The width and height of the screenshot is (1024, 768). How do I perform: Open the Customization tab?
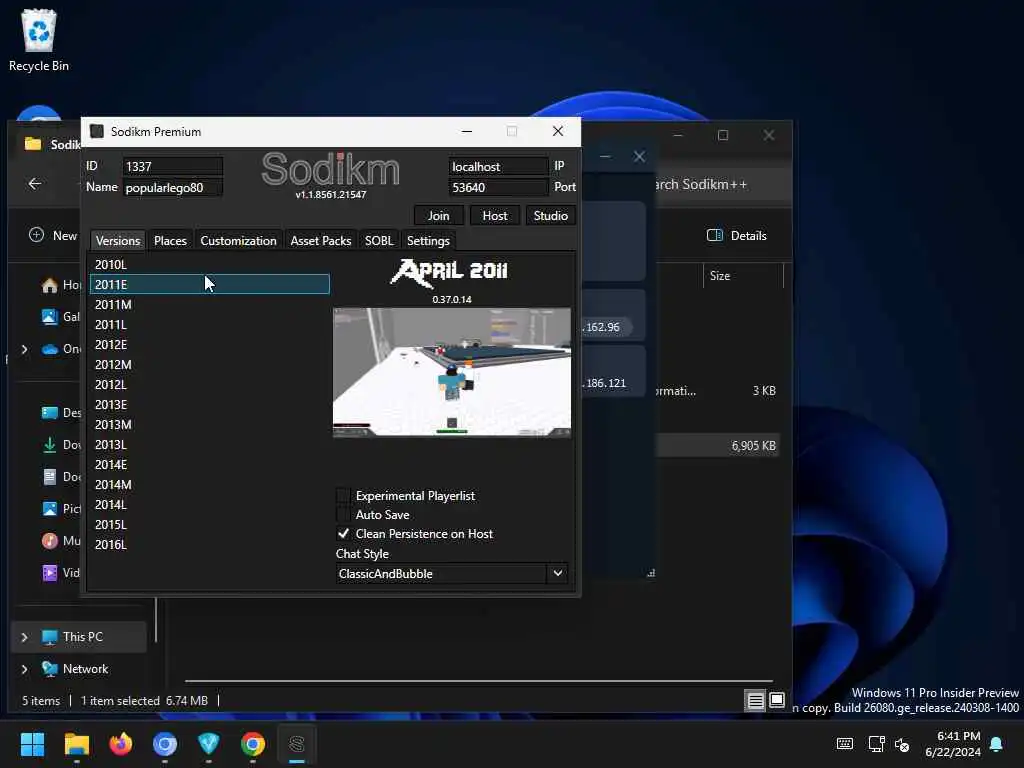click(238, 240)
